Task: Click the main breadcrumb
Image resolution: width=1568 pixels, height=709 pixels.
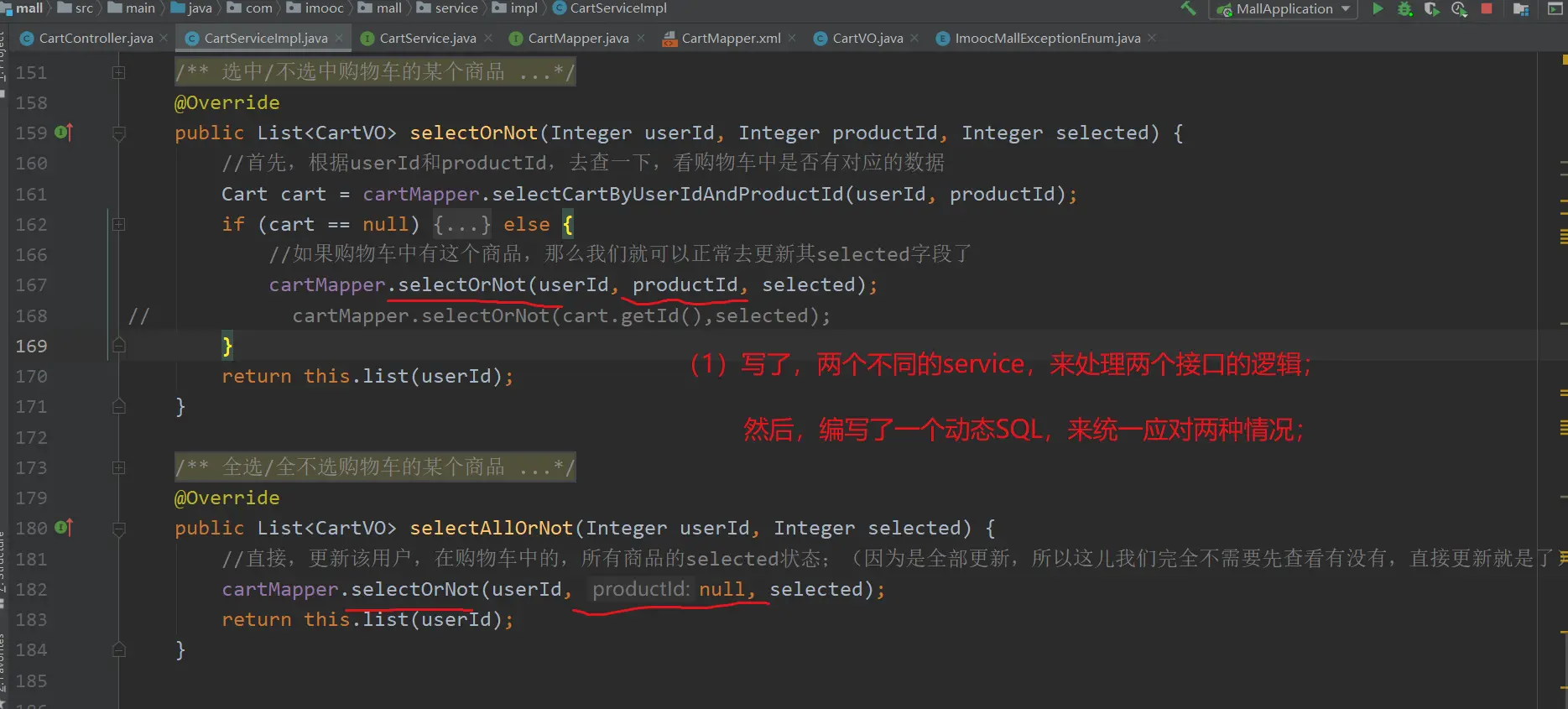Action: [x=132, y=8]
